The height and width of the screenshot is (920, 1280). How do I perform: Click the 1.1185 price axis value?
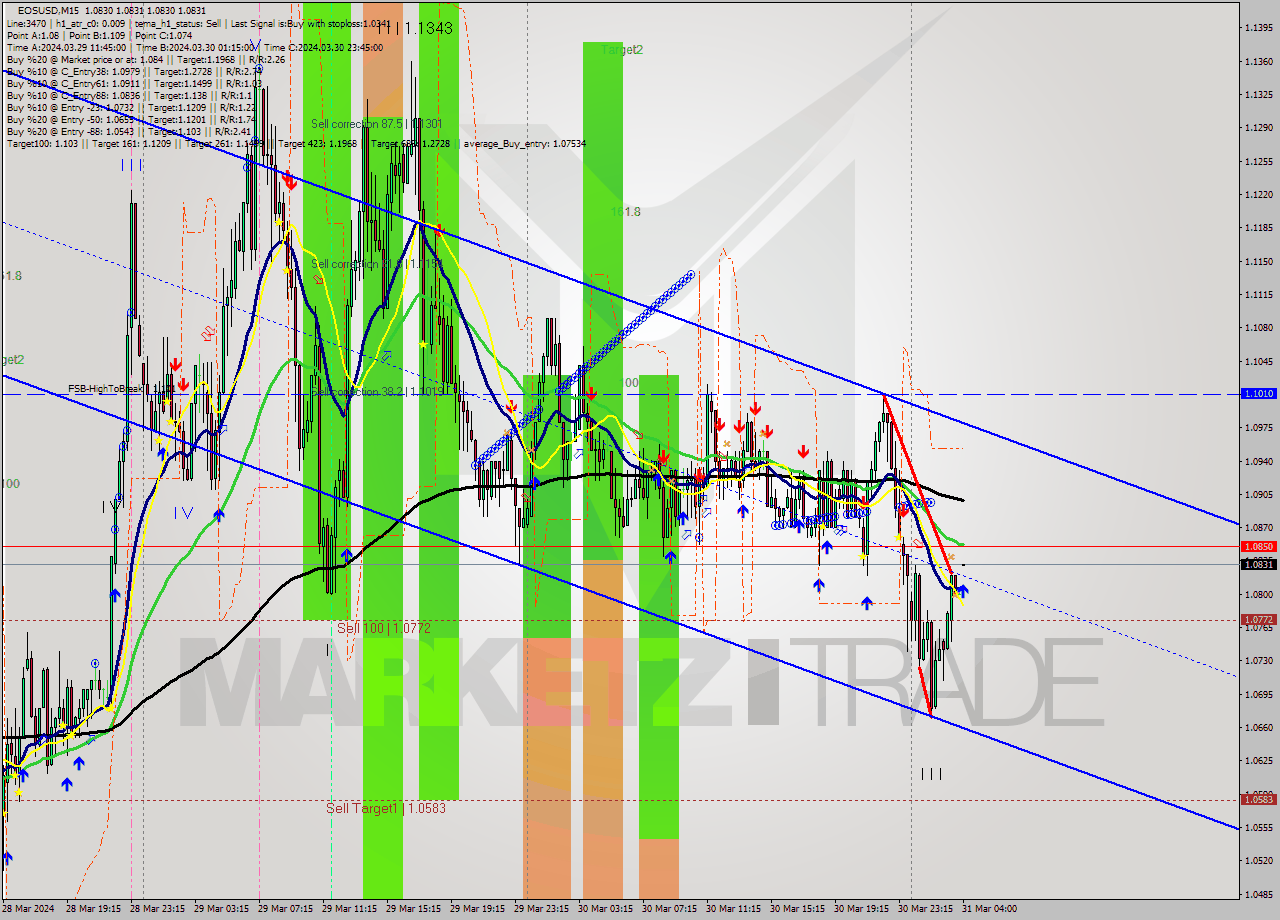1258,228
